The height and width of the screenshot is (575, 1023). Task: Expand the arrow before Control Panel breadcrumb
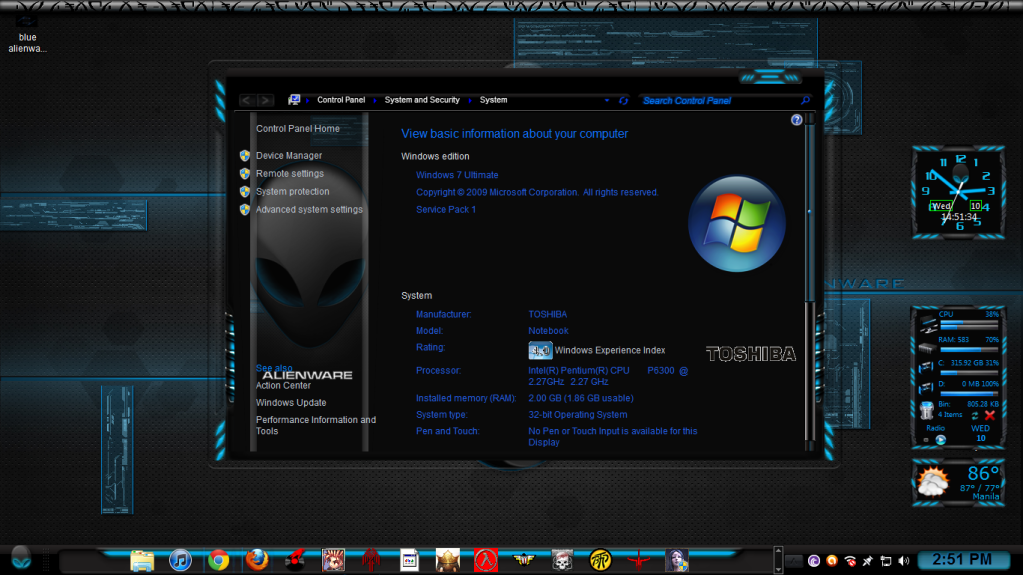coord(308,101)
